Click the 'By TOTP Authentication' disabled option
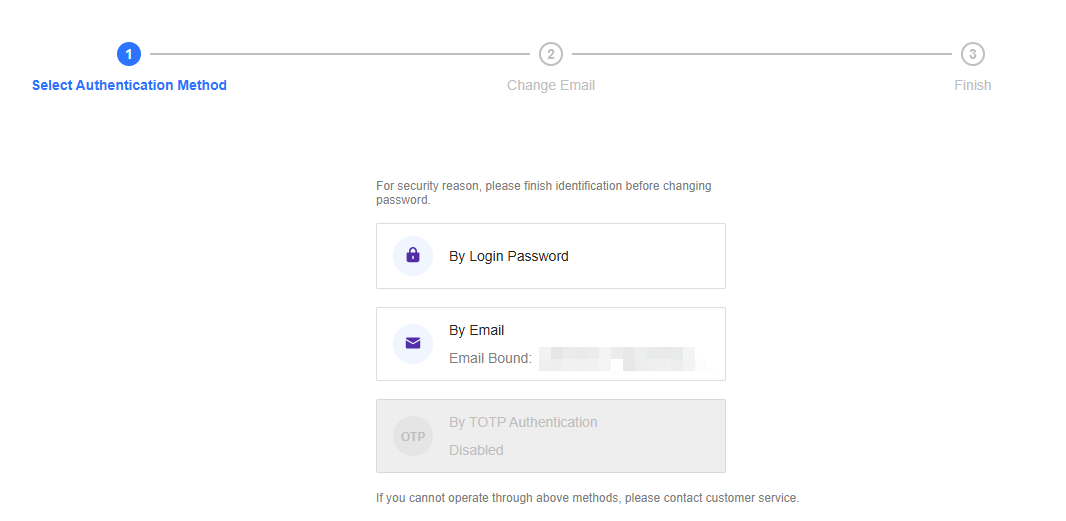This screenshot has height=521, width=1066. click(523, 422)
